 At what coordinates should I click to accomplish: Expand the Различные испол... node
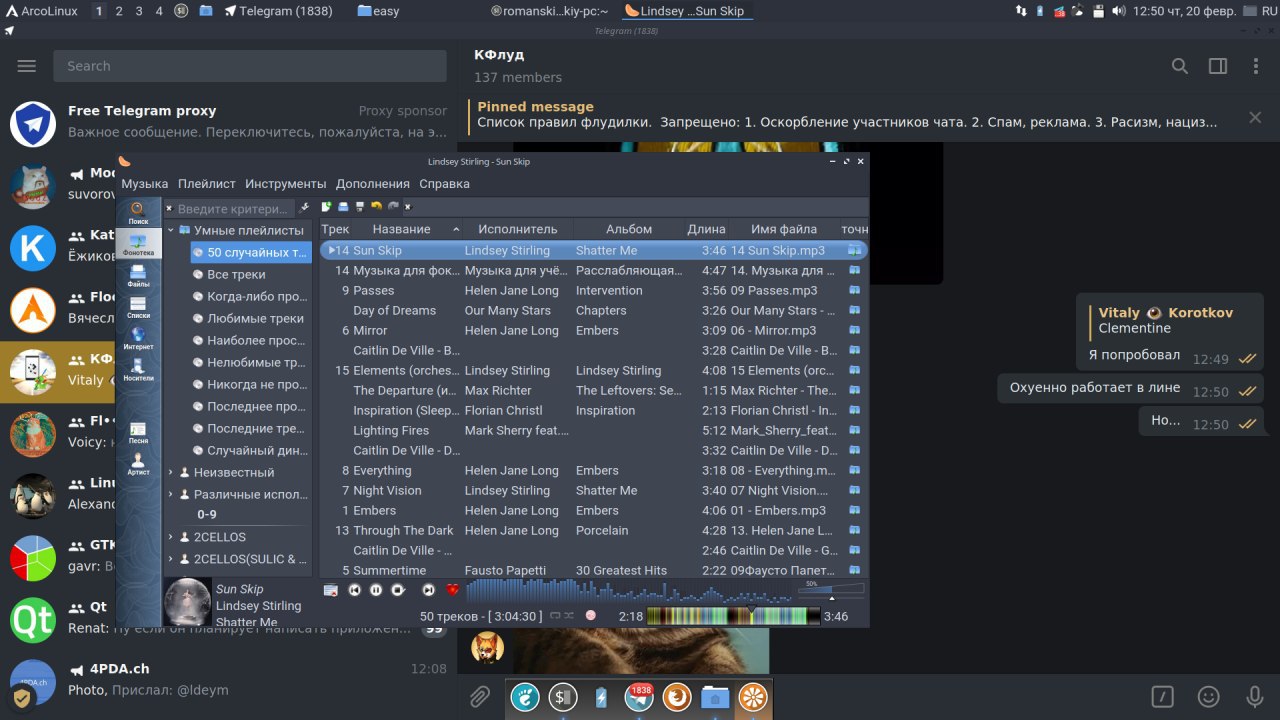pos(171,494)
